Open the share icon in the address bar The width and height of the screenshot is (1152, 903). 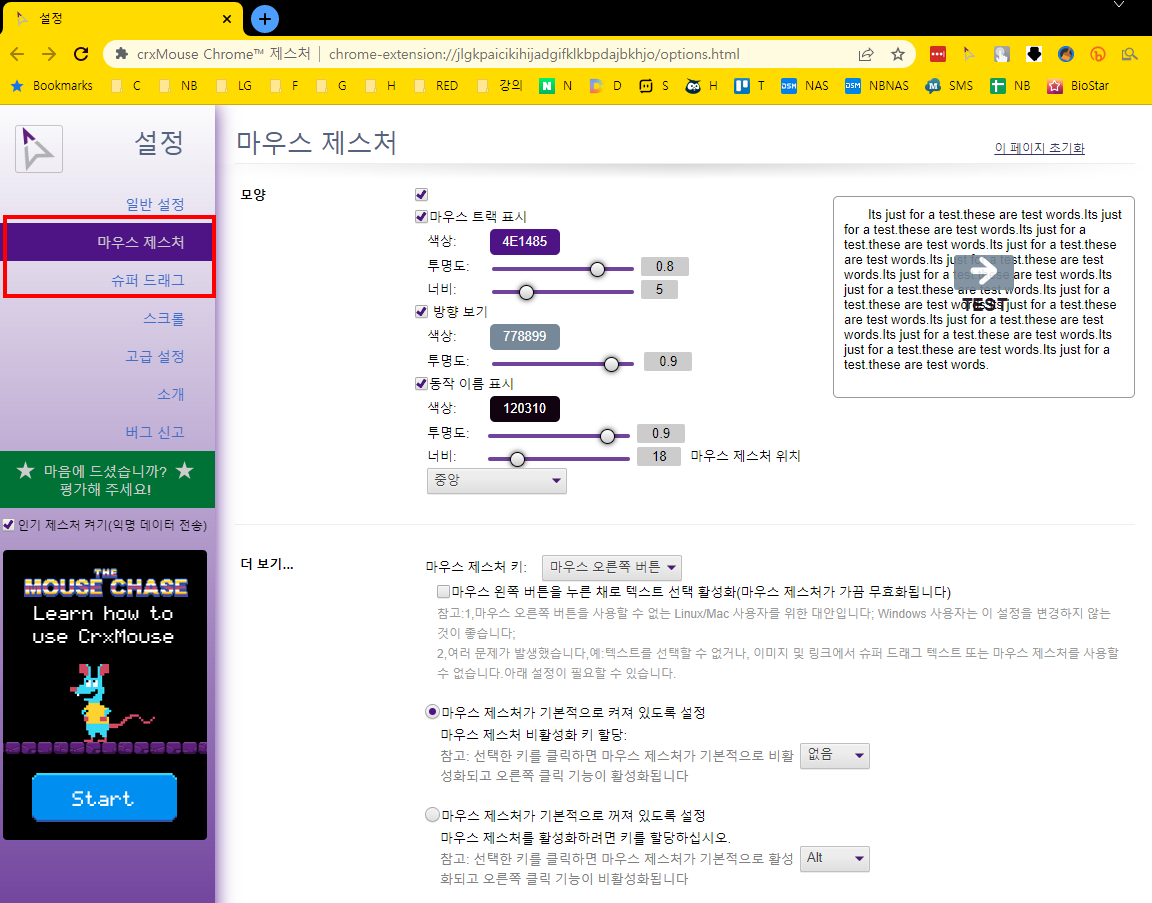point(865,54)
